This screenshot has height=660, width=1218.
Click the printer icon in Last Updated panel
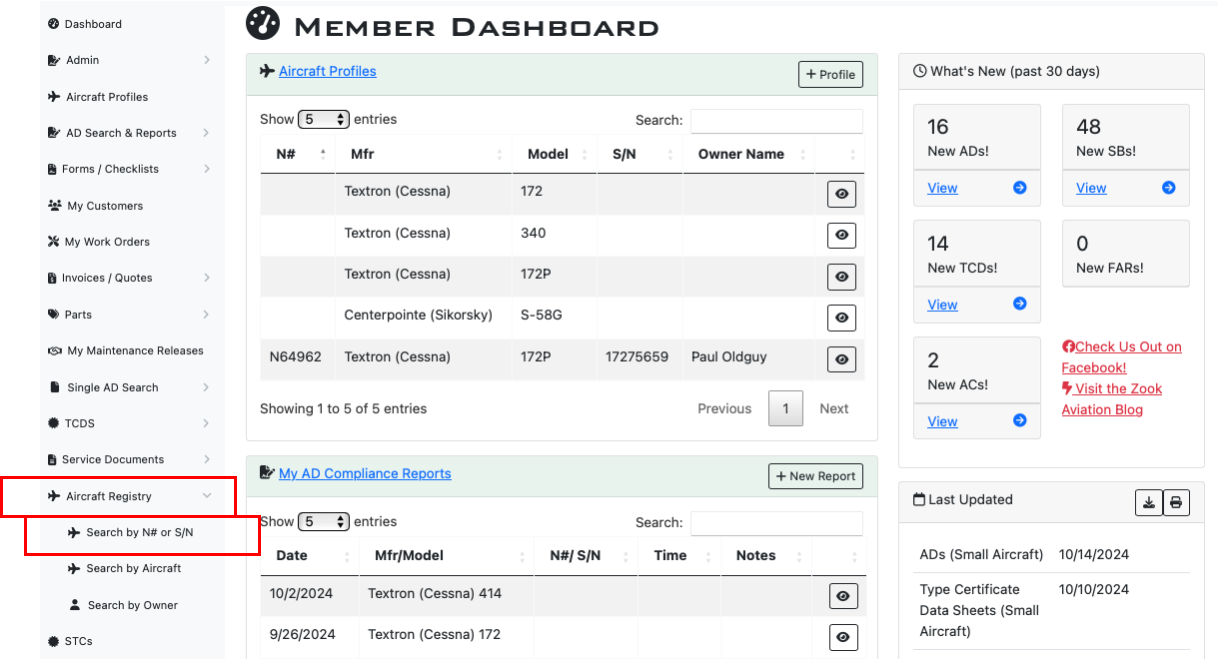(1177, 503)
